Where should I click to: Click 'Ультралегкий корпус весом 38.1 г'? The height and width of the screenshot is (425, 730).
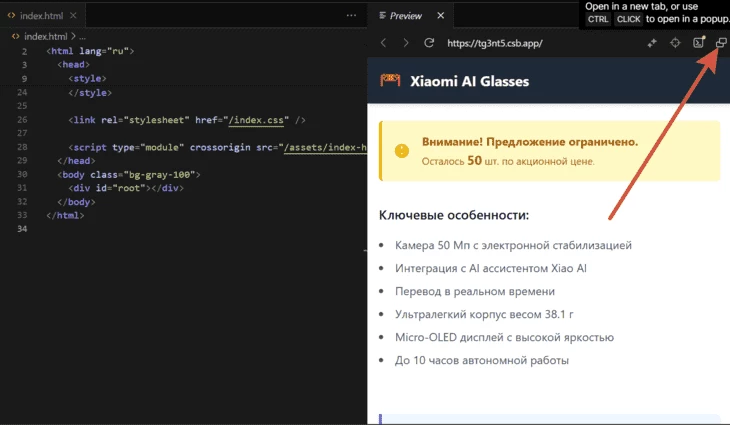click(484, 314)
